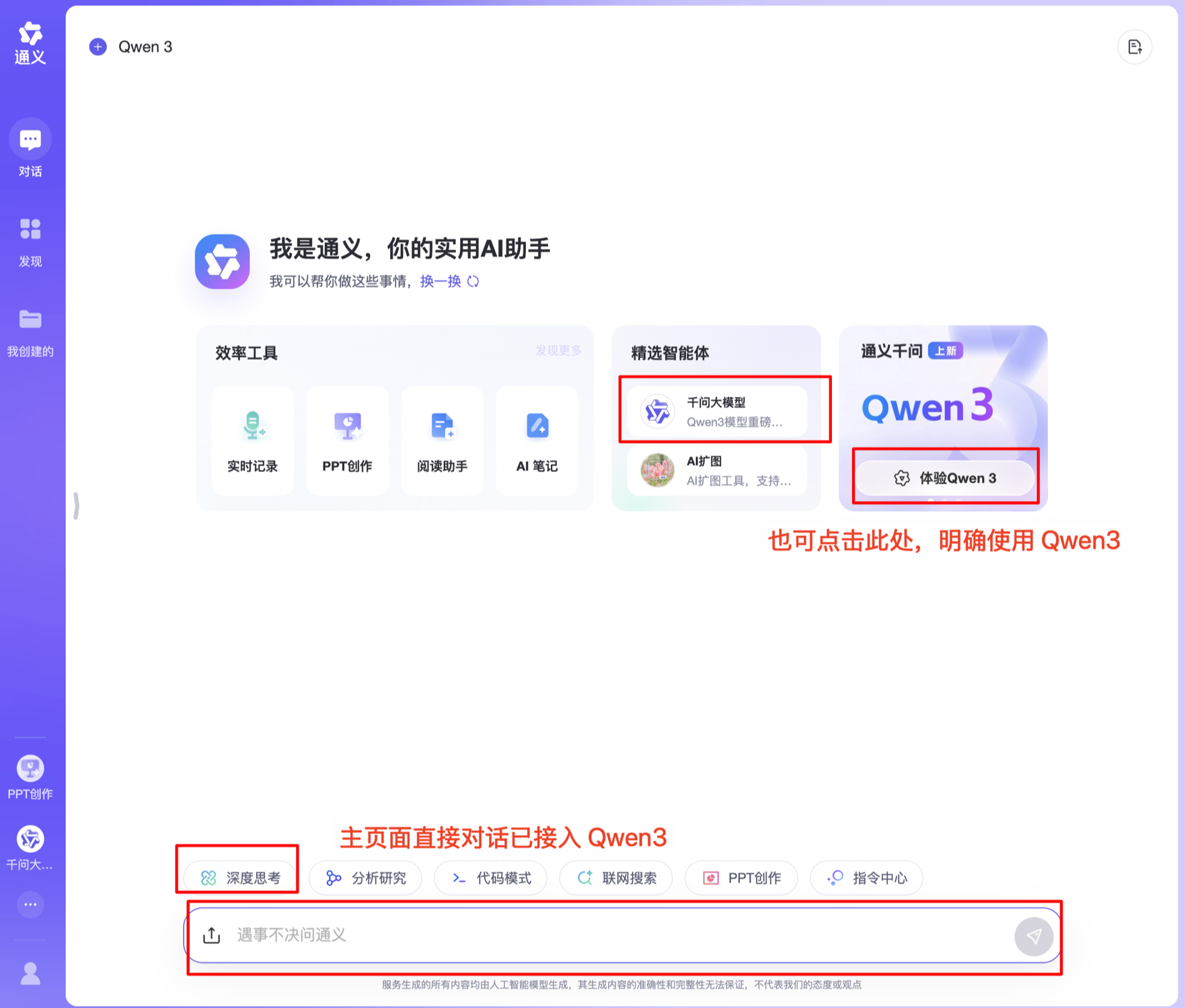Open the 我创建的 folder section

(x=30, y=332)
